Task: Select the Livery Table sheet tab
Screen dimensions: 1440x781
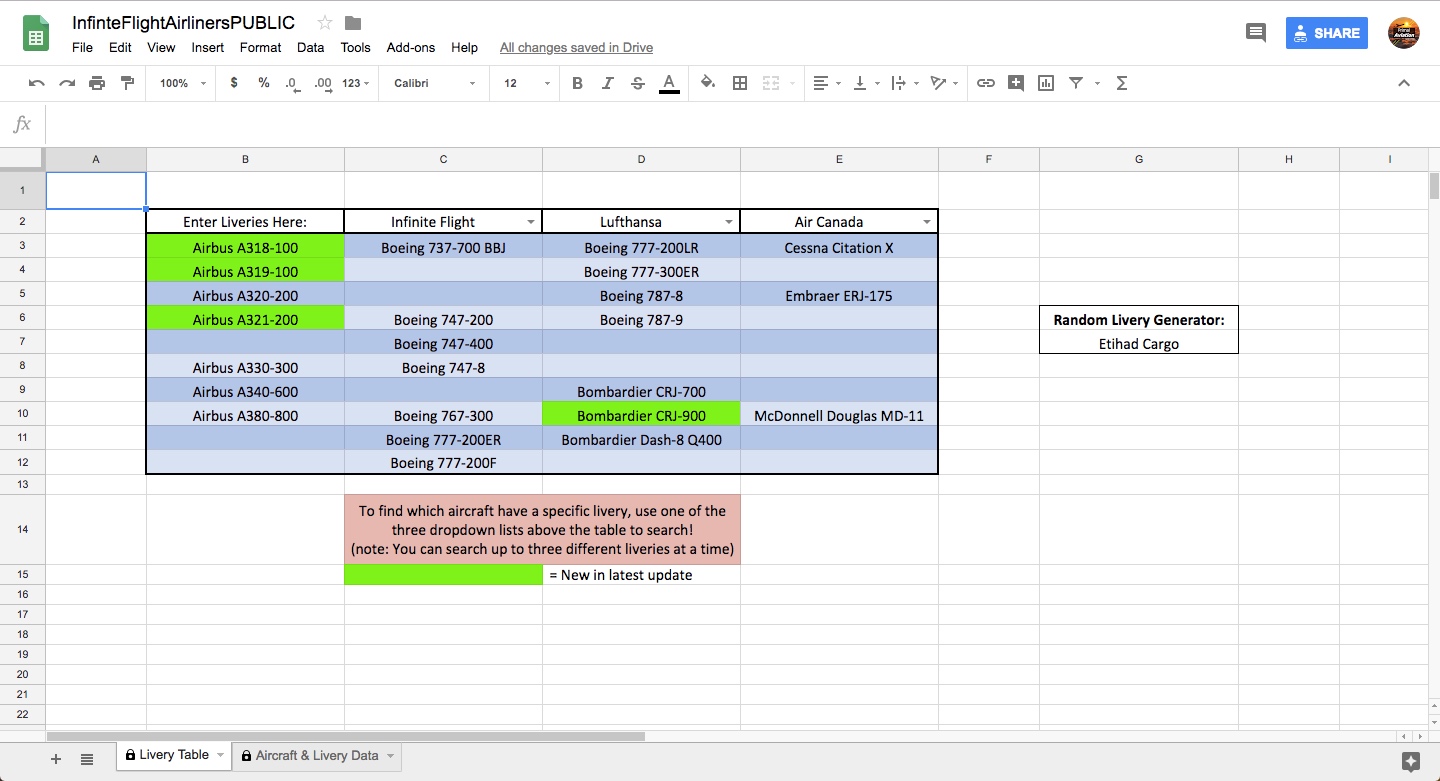Action: 174,755
